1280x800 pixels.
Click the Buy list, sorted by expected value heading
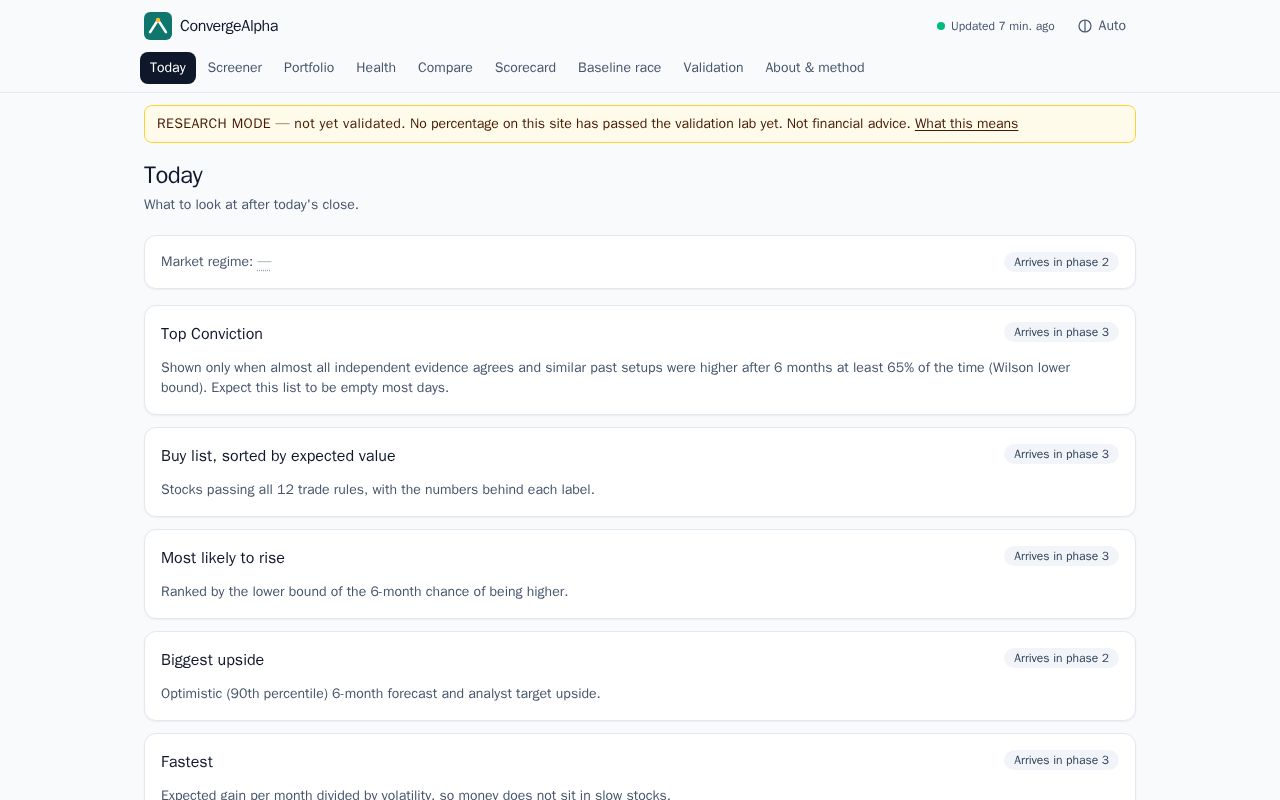278,456
